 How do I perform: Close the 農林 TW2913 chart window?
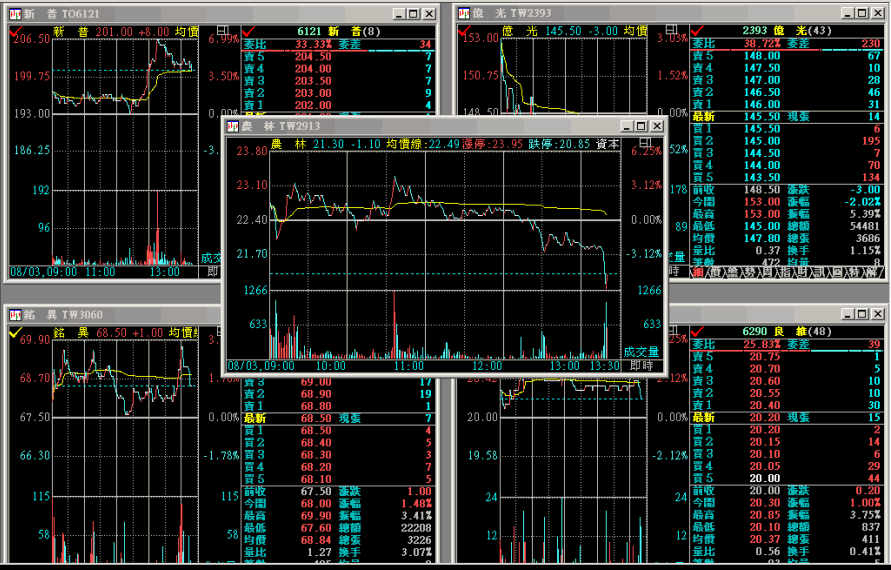(x=657, y=126)
